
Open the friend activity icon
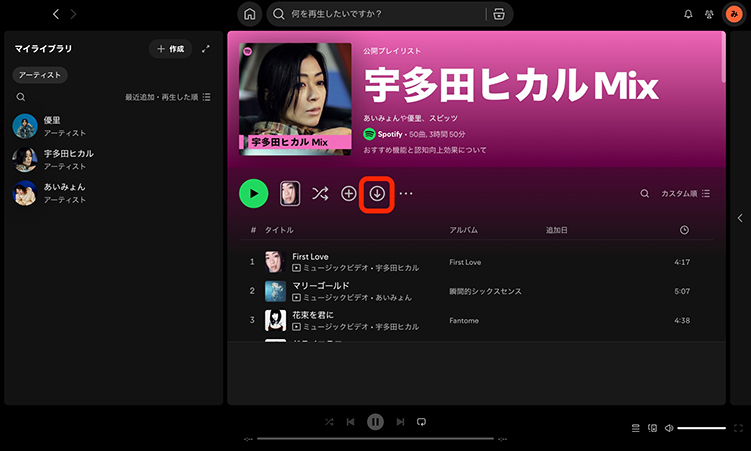tap(709, 14)
